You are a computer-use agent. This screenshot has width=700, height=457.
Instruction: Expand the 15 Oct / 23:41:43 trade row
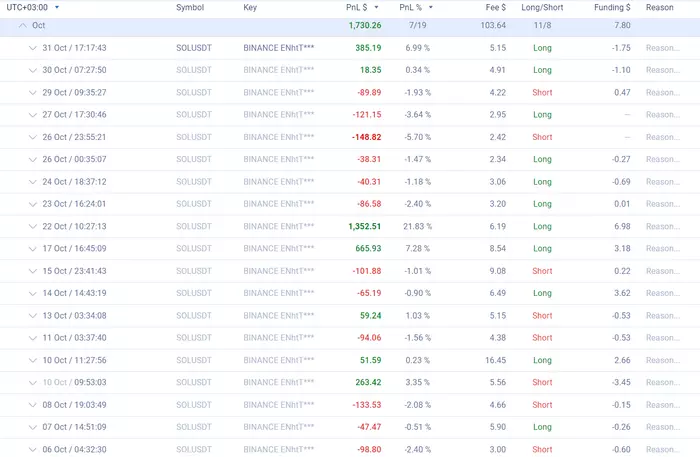(33, 271)
